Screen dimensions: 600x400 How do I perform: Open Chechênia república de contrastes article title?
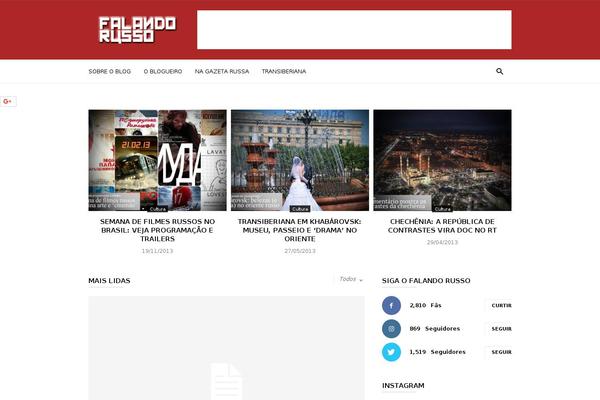442,226
